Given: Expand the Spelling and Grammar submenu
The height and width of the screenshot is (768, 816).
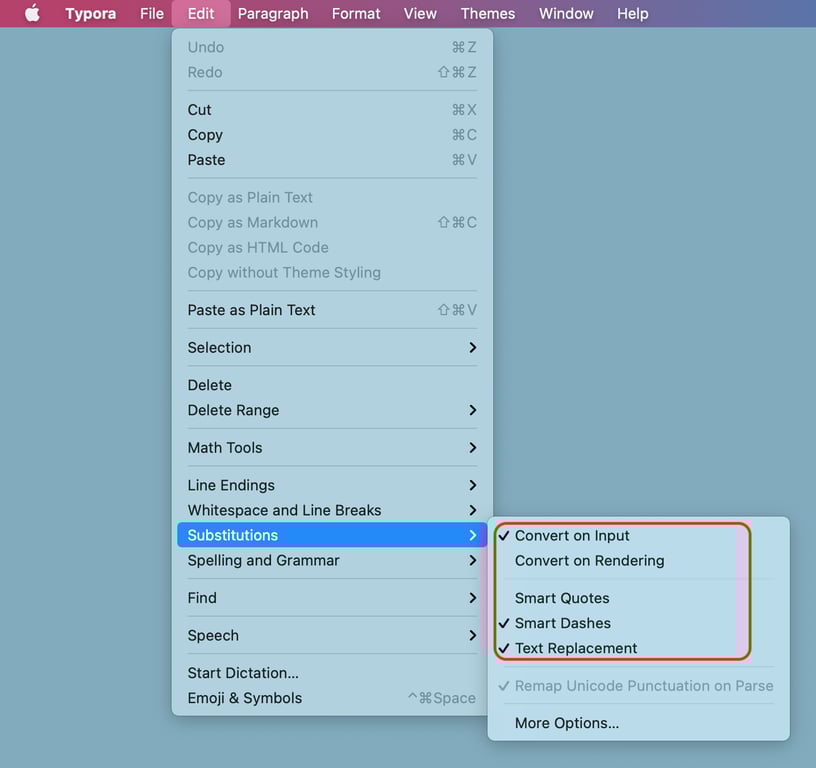Looking at the screenshot, I should tap(332, 560).
